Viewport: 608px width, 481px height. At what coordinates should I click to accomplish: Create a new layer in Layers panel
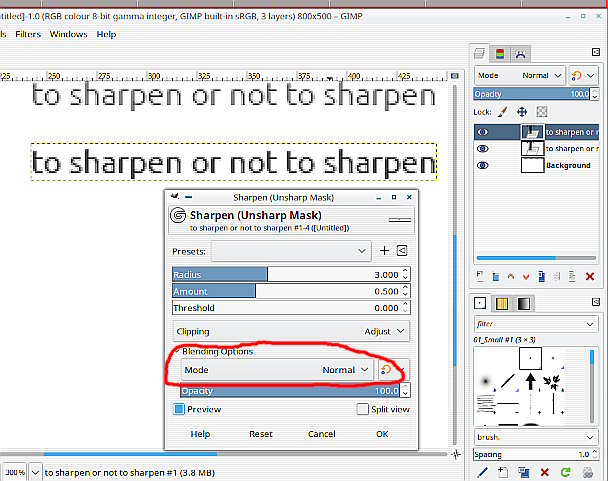[480, 276]
